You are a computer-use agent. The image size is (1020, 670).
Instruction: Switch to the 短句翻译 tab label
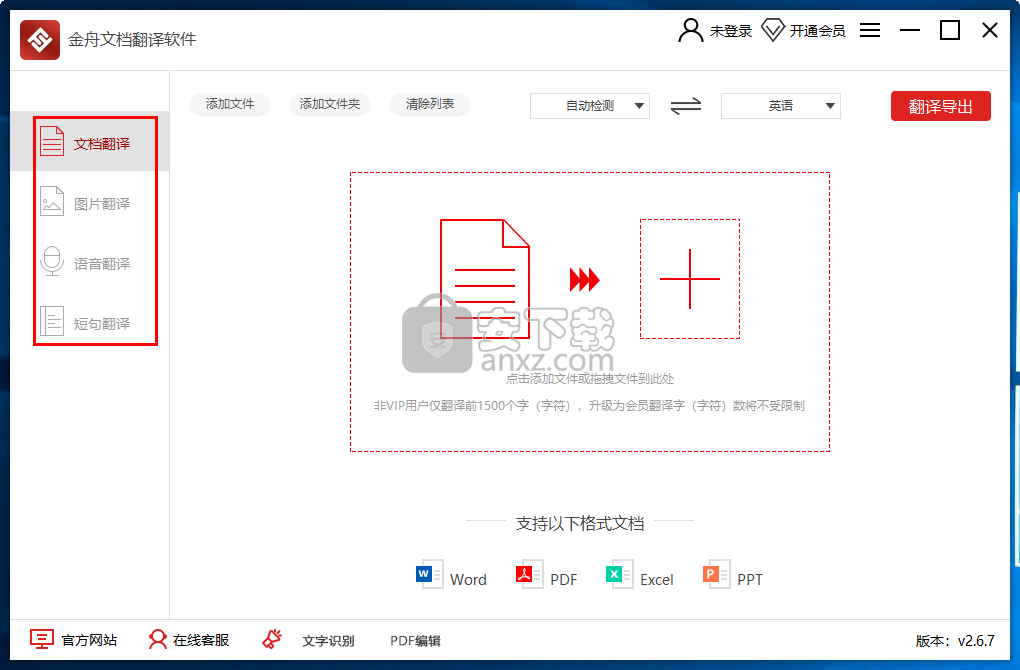[102, 324]
